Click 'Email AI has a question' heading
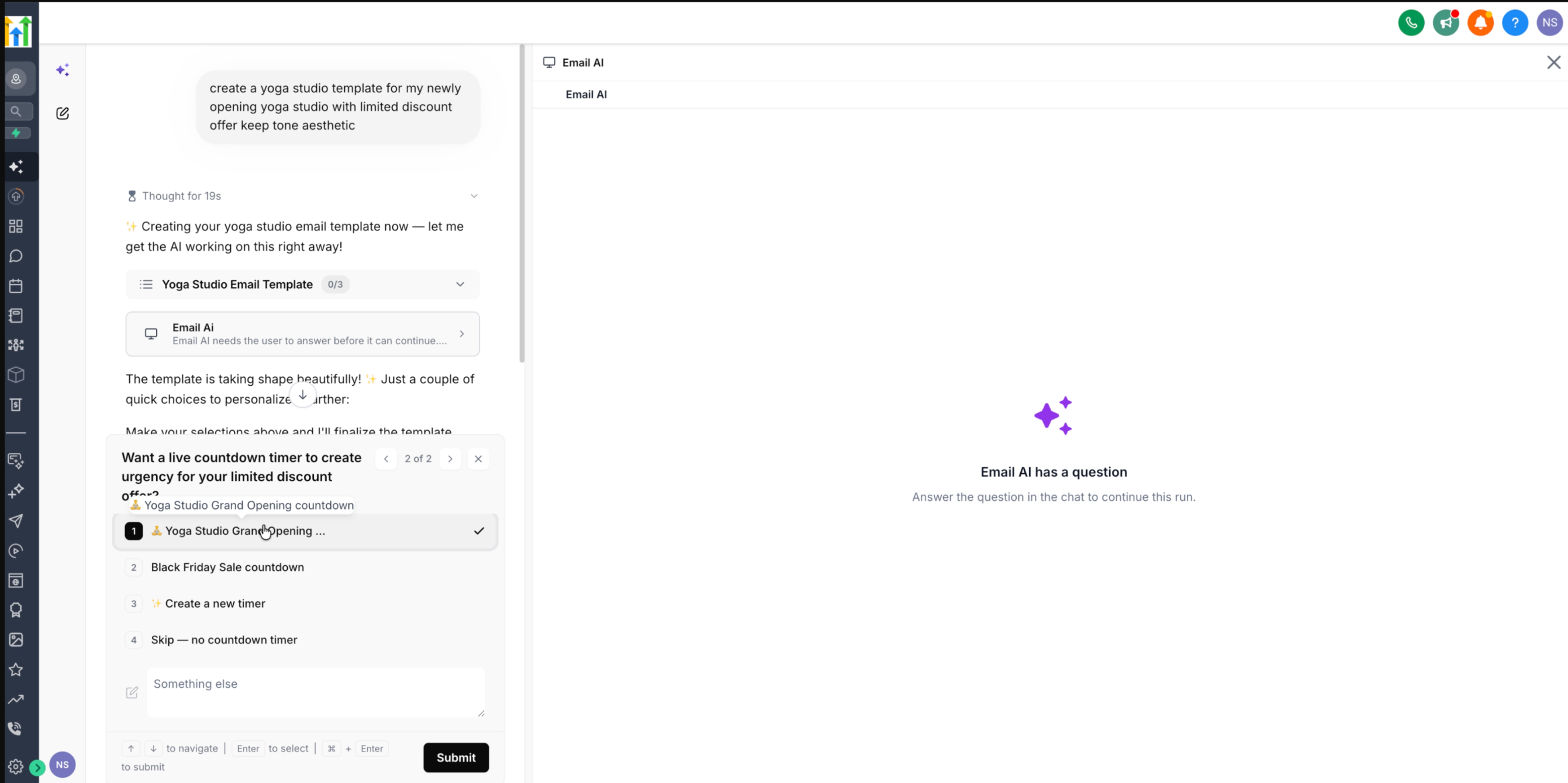Image resolution: width=1568 pixels, height=783 pixels. (1054, 472)
